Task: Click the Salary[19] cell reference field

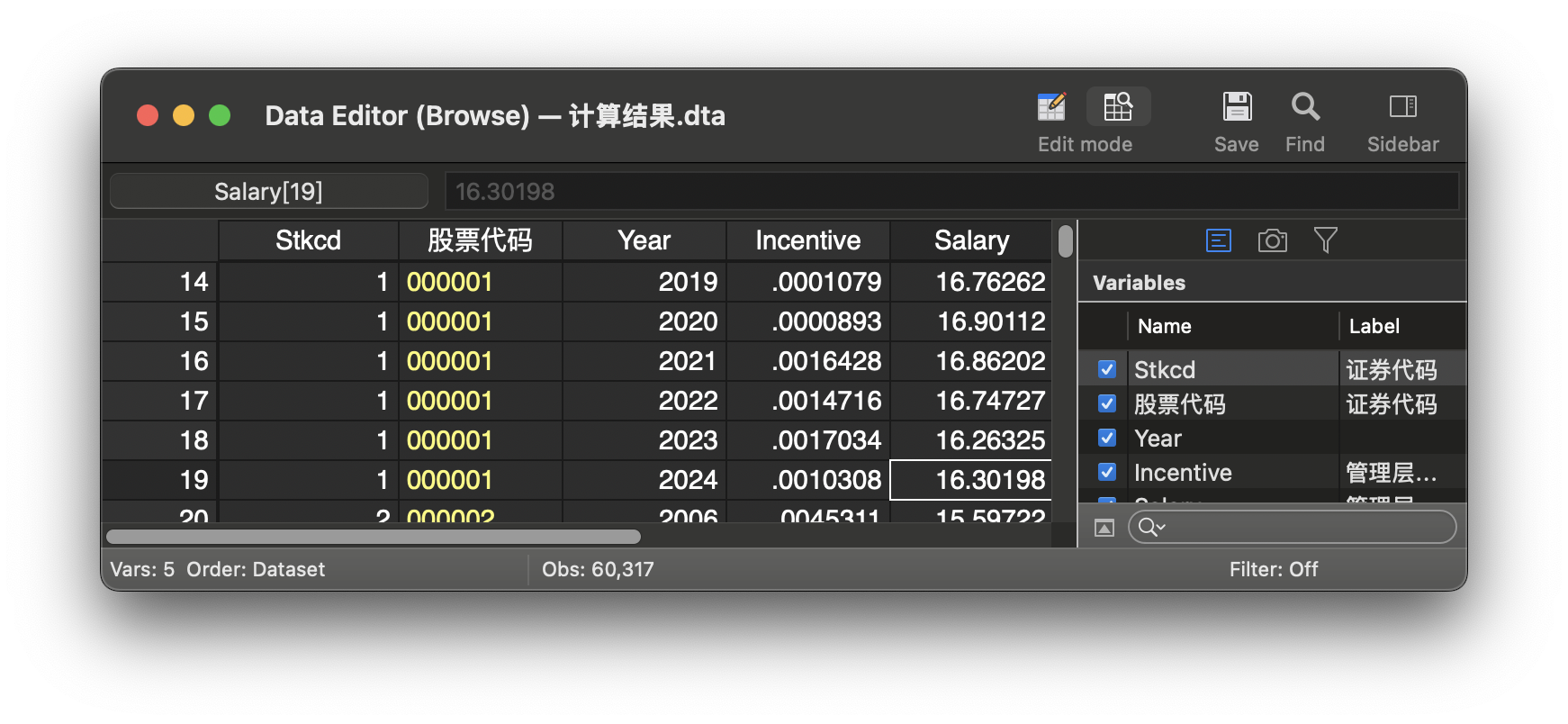Action: click(268, 191)
